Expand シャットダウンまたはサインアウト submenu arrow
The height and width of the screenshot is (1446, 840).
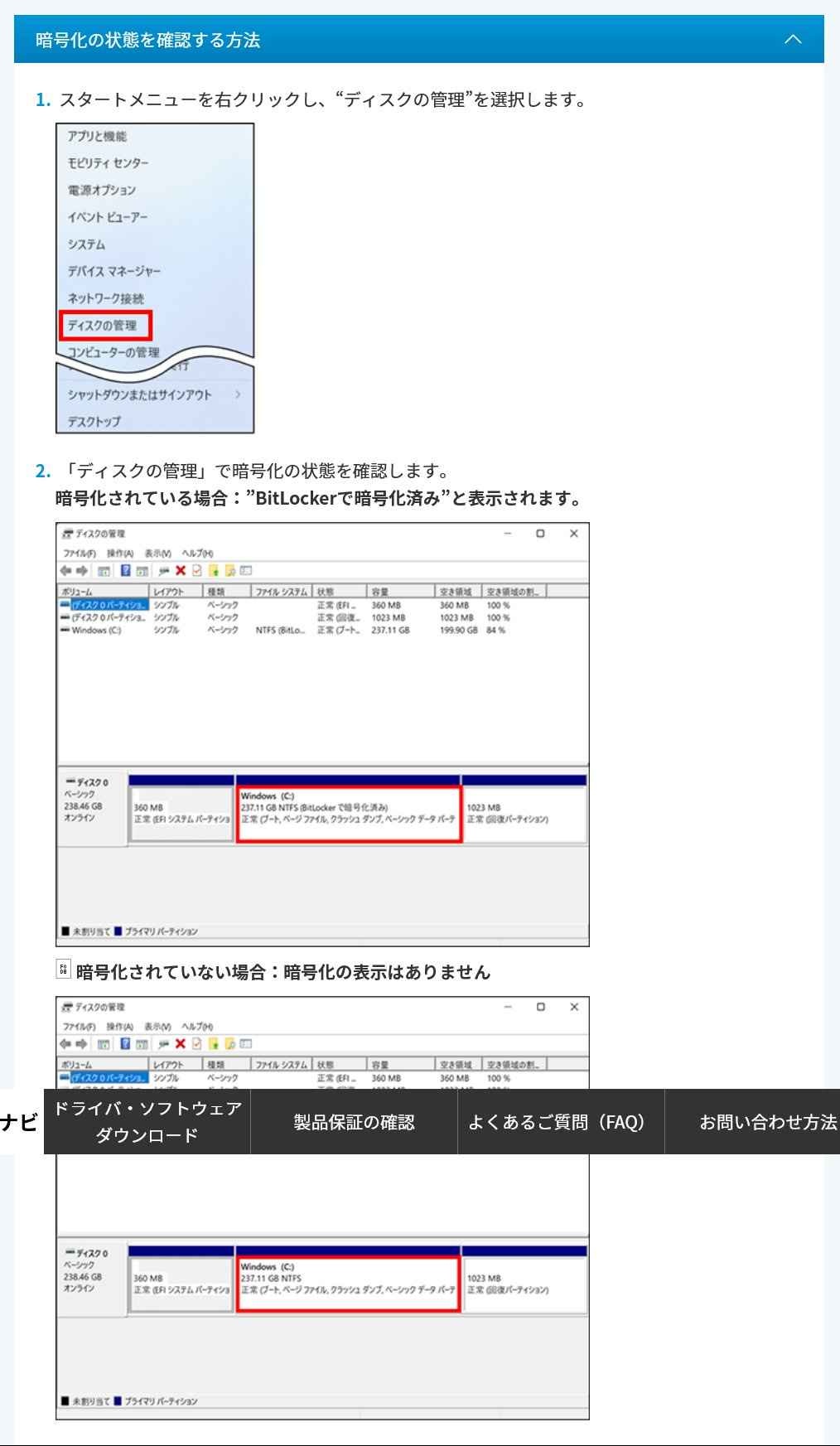tap(238, 394)
